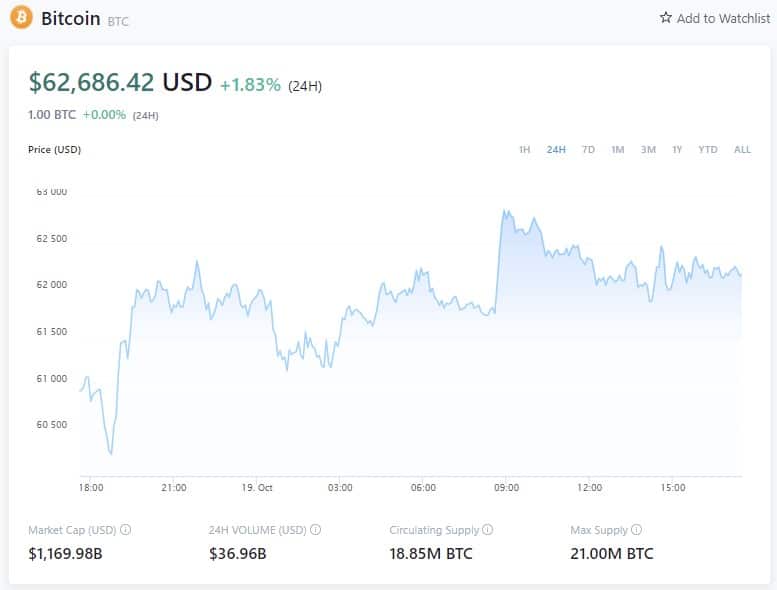This screenshot has height=590, width=777.
Task: Click the Max Supply label
Action: pyautogui.click(x=599, y=530)
